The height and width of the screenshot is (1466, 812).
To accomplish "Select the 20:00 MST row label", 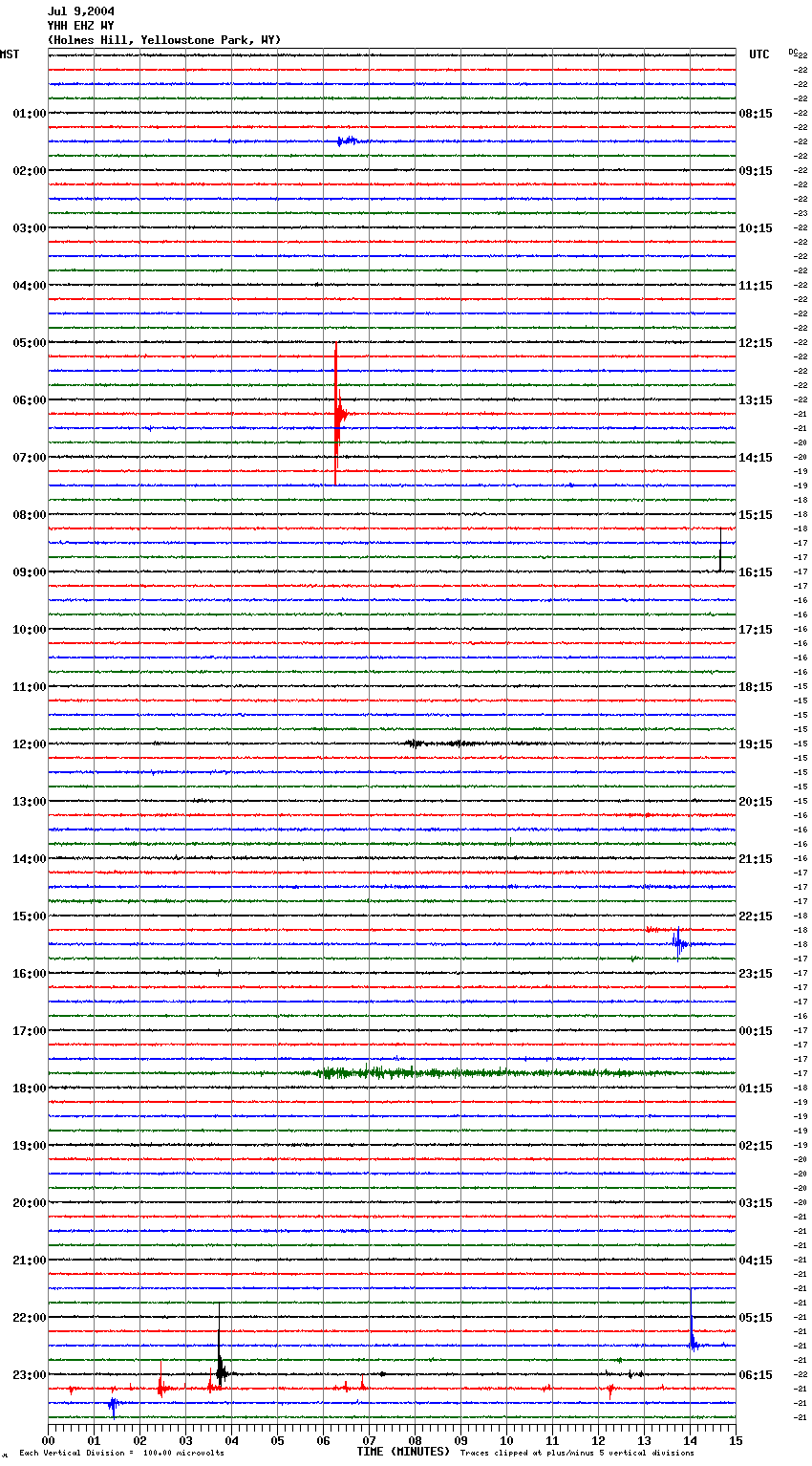I will (29, 1203).
